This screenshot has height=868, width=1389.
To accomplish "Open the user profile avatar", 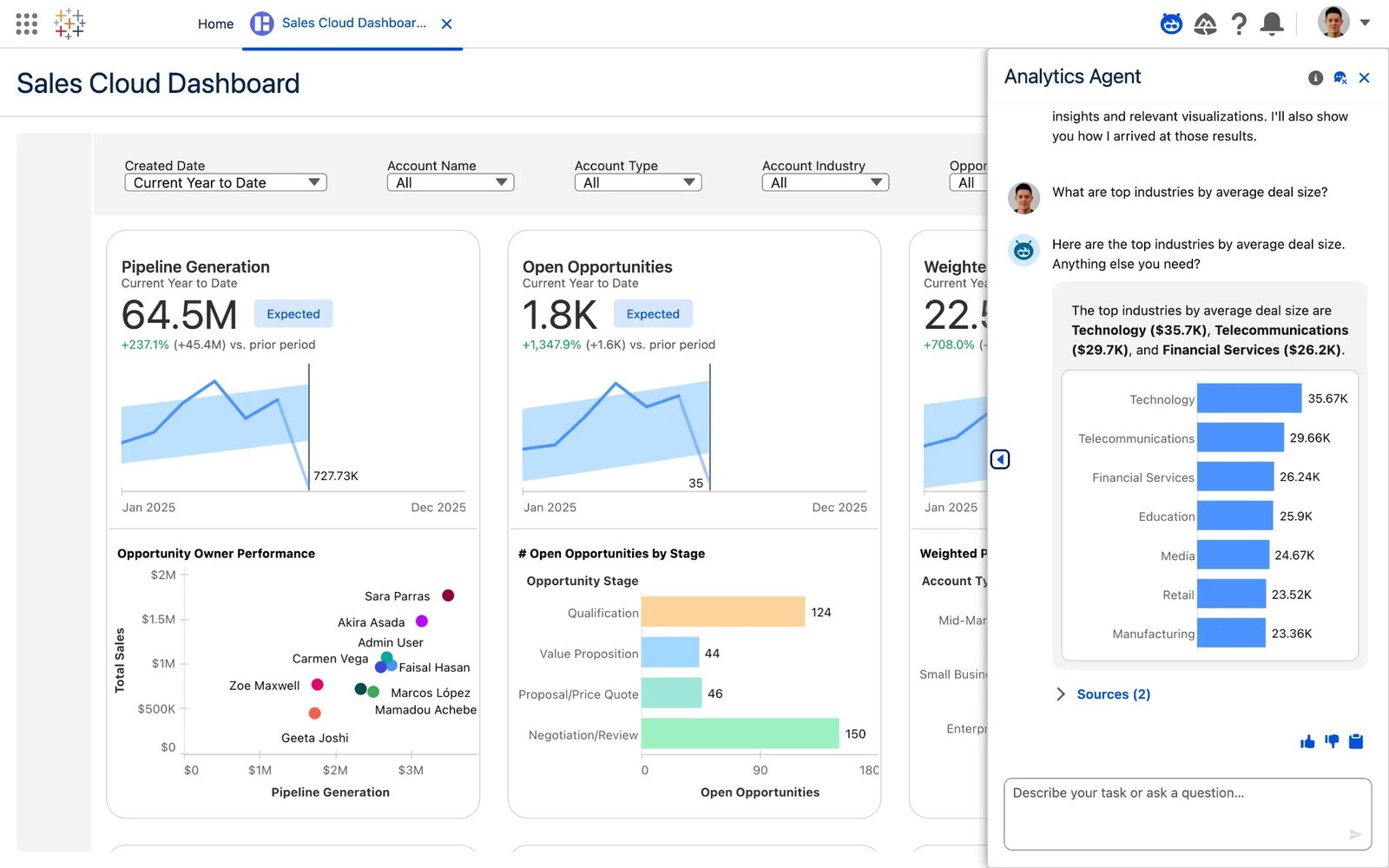I will click(x=1333, y=23).
